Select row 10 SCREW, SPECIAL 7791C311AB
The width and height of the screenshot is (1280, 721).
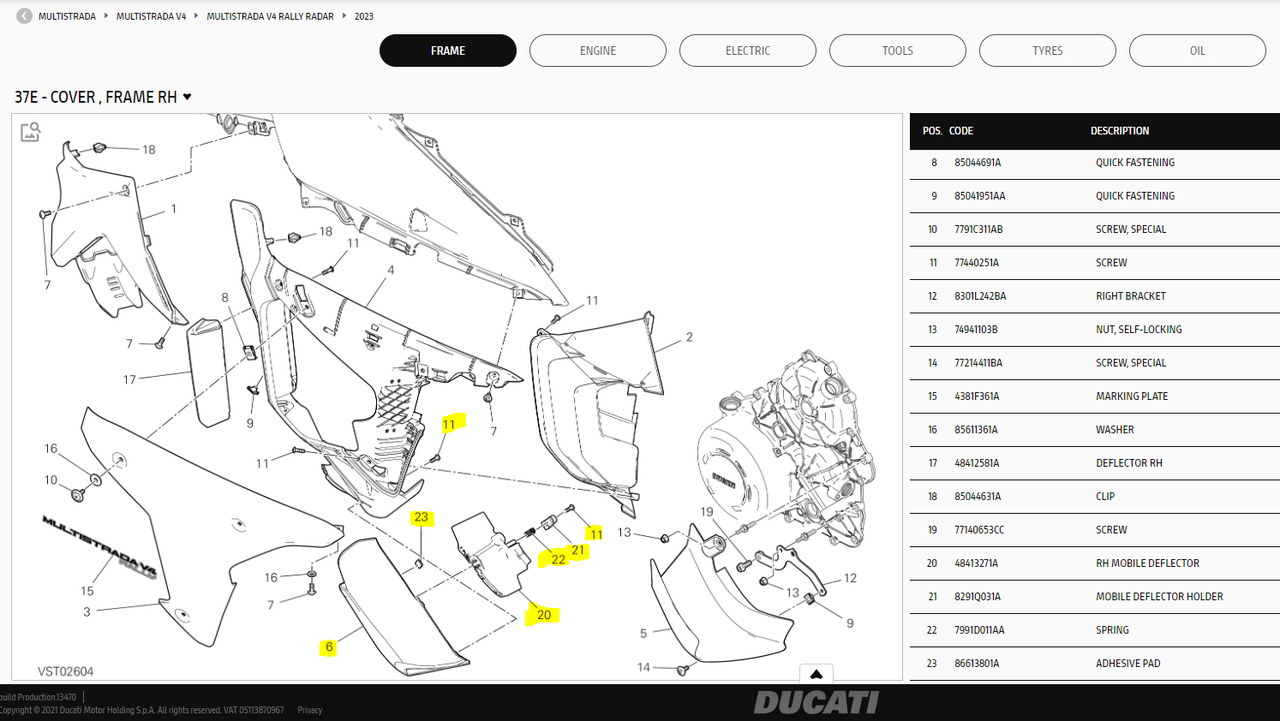click(x=1095, y=230)
